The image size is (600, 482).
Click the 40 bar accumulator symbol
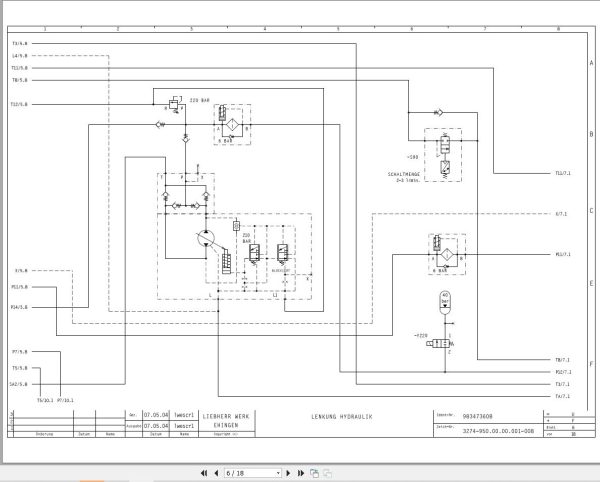point(445,302)
